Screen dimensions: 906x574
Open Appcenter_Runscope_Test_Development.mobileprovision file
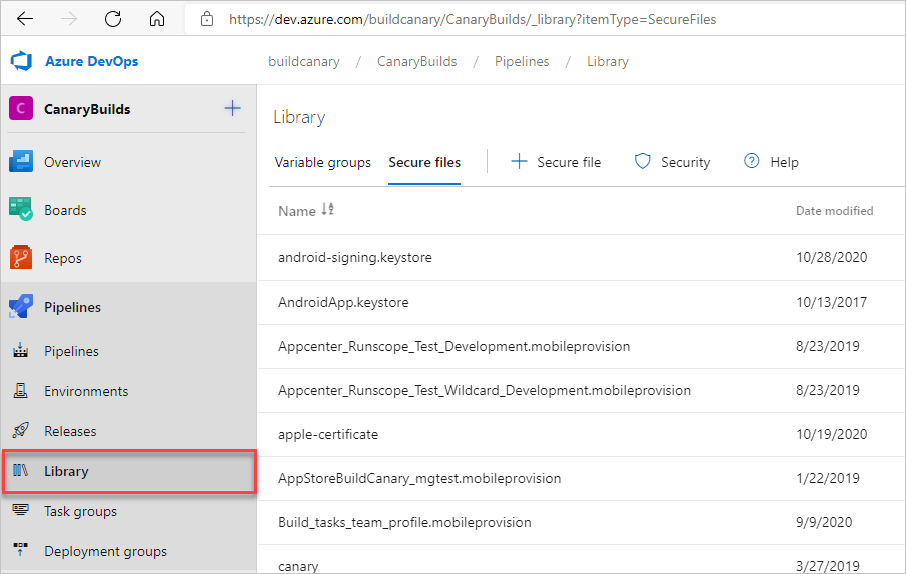[454, 346]
